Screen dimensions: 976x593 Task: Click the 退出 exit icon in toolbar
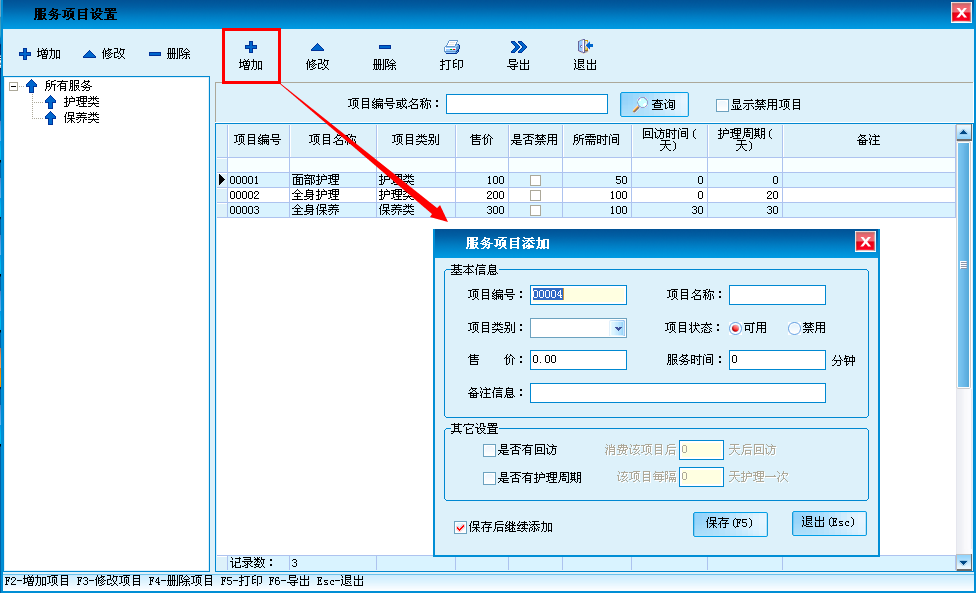click(585, 47)
